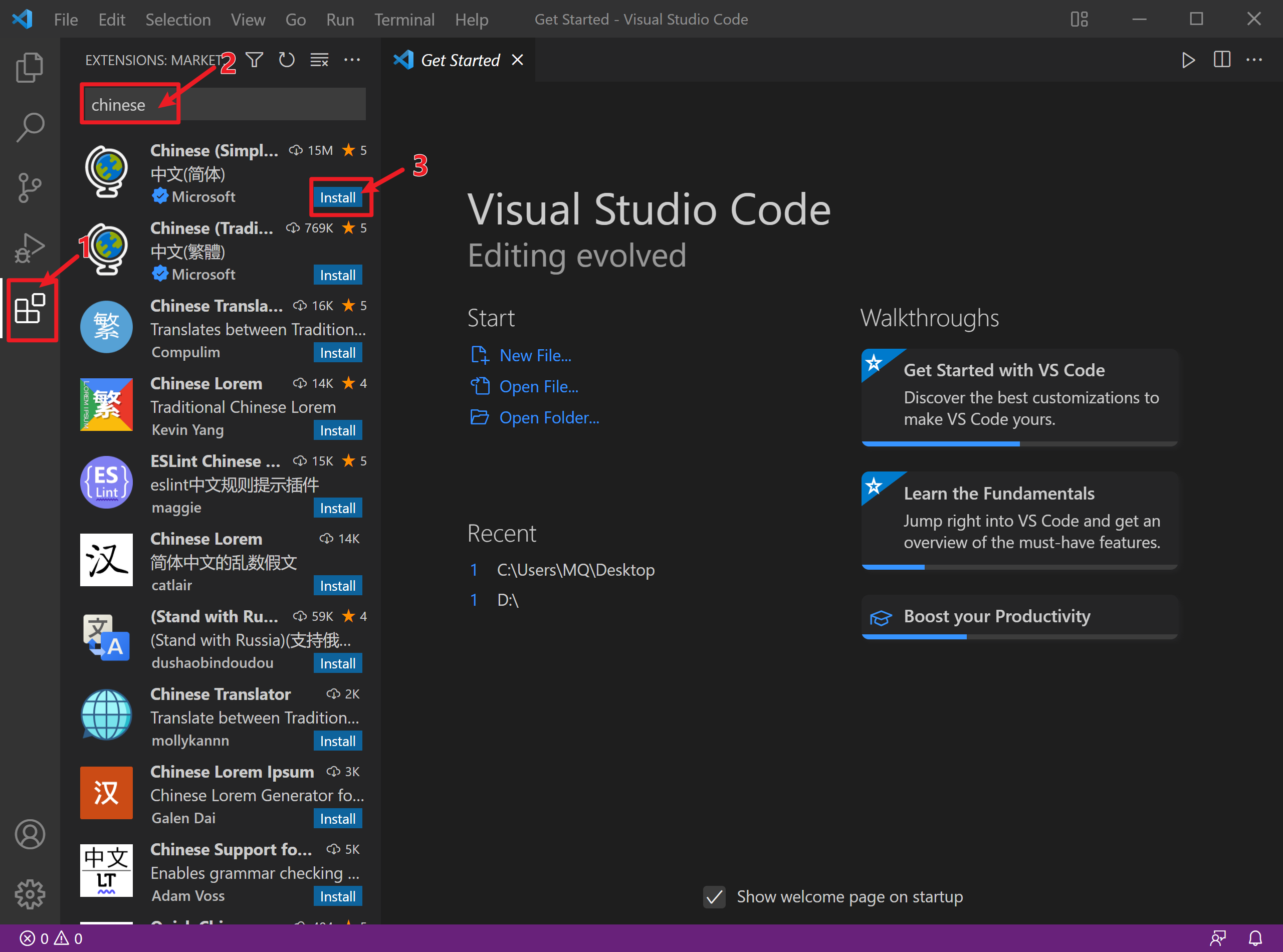Install Chinese Translator by mollykannn
Image resolution: width=1283 pixels, height=952 pixels.
coord(337,742)
